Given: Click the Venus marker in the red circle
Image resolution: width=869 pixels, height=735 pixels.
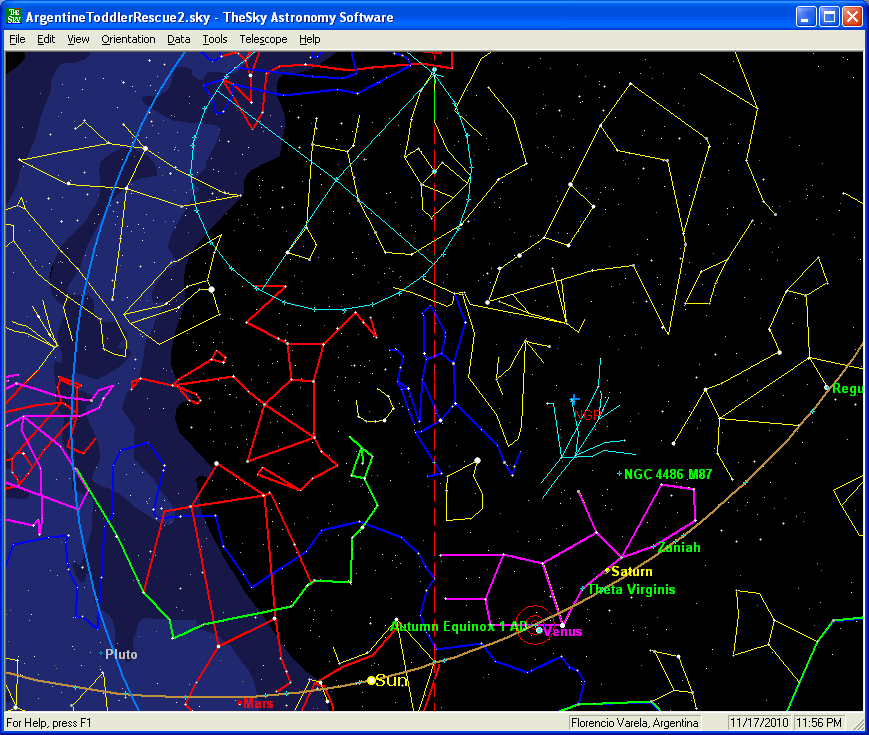Looking at the screenshot, I should (x=539, y=630).
